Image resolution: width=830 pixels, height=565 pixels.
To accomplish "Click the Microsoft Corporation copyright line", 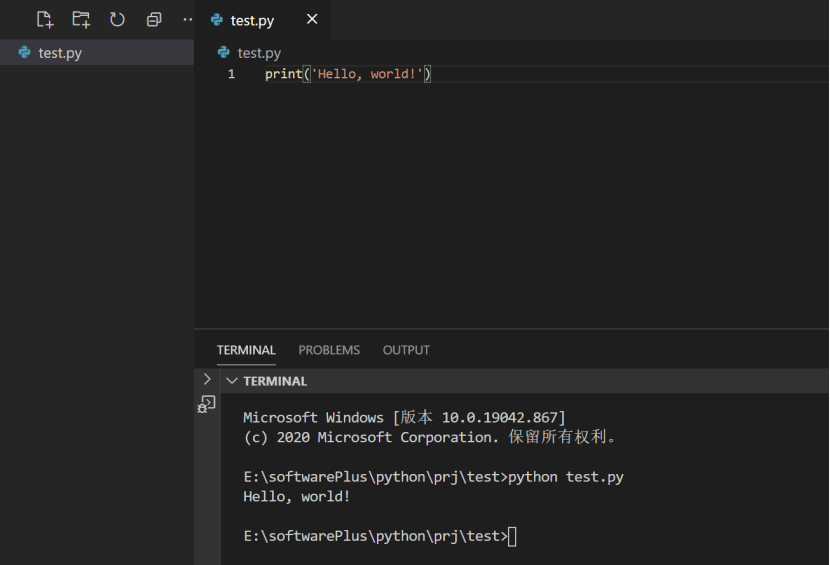I will 429,437.
